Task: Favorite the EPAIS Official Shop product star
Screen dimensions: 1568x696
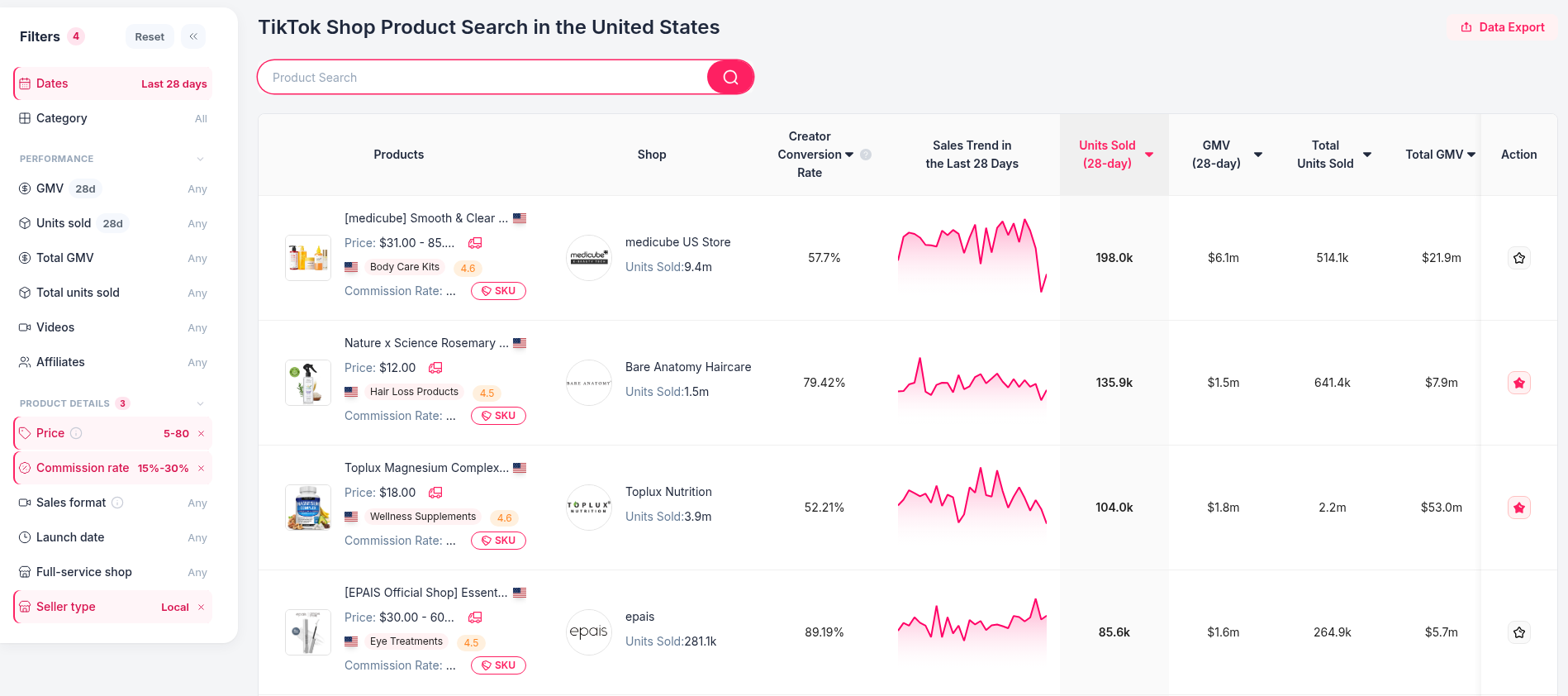Action: (1518, 632)
